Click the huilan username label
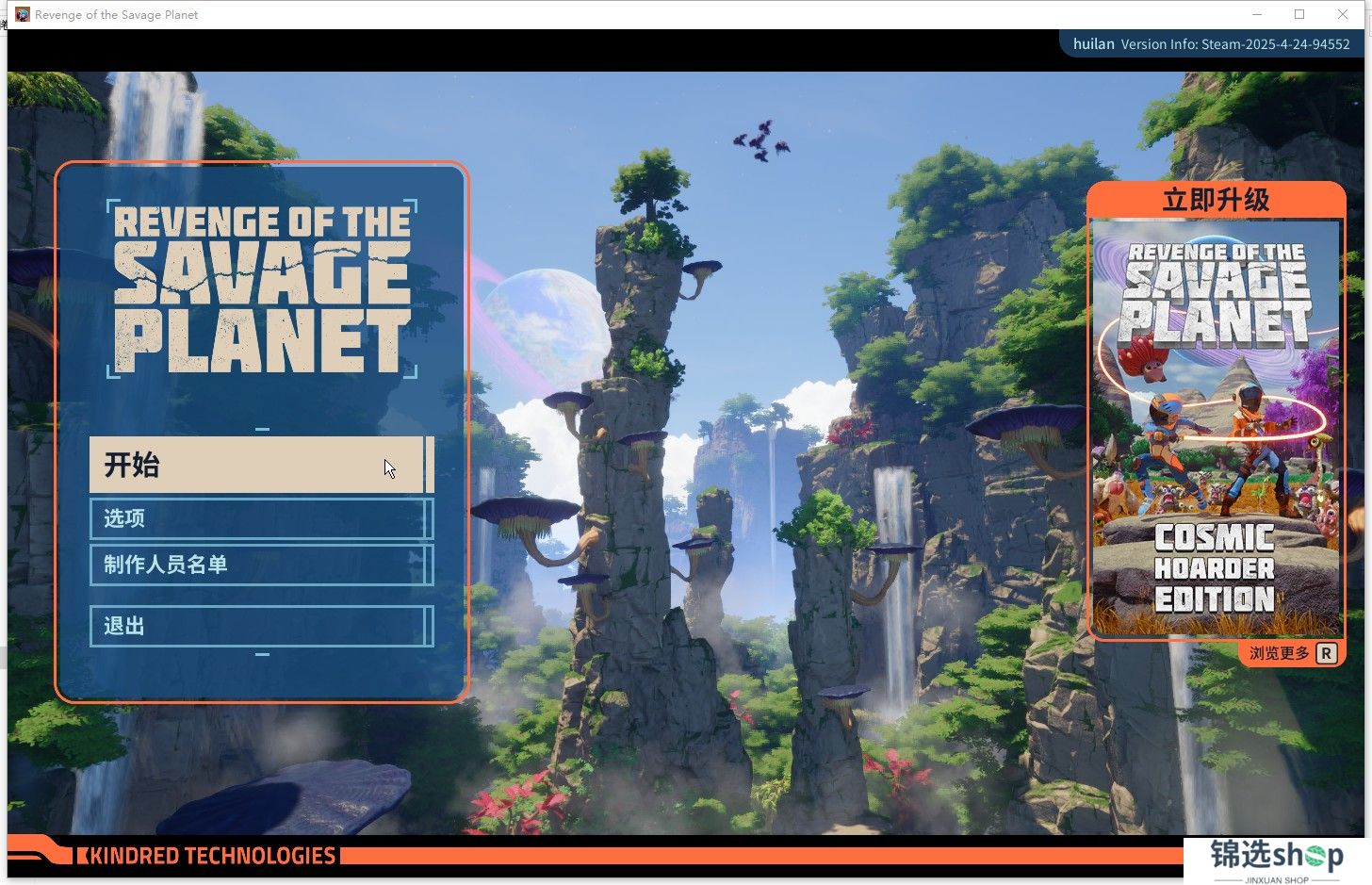The image size is (1372, 885). tap(1093, 44)
